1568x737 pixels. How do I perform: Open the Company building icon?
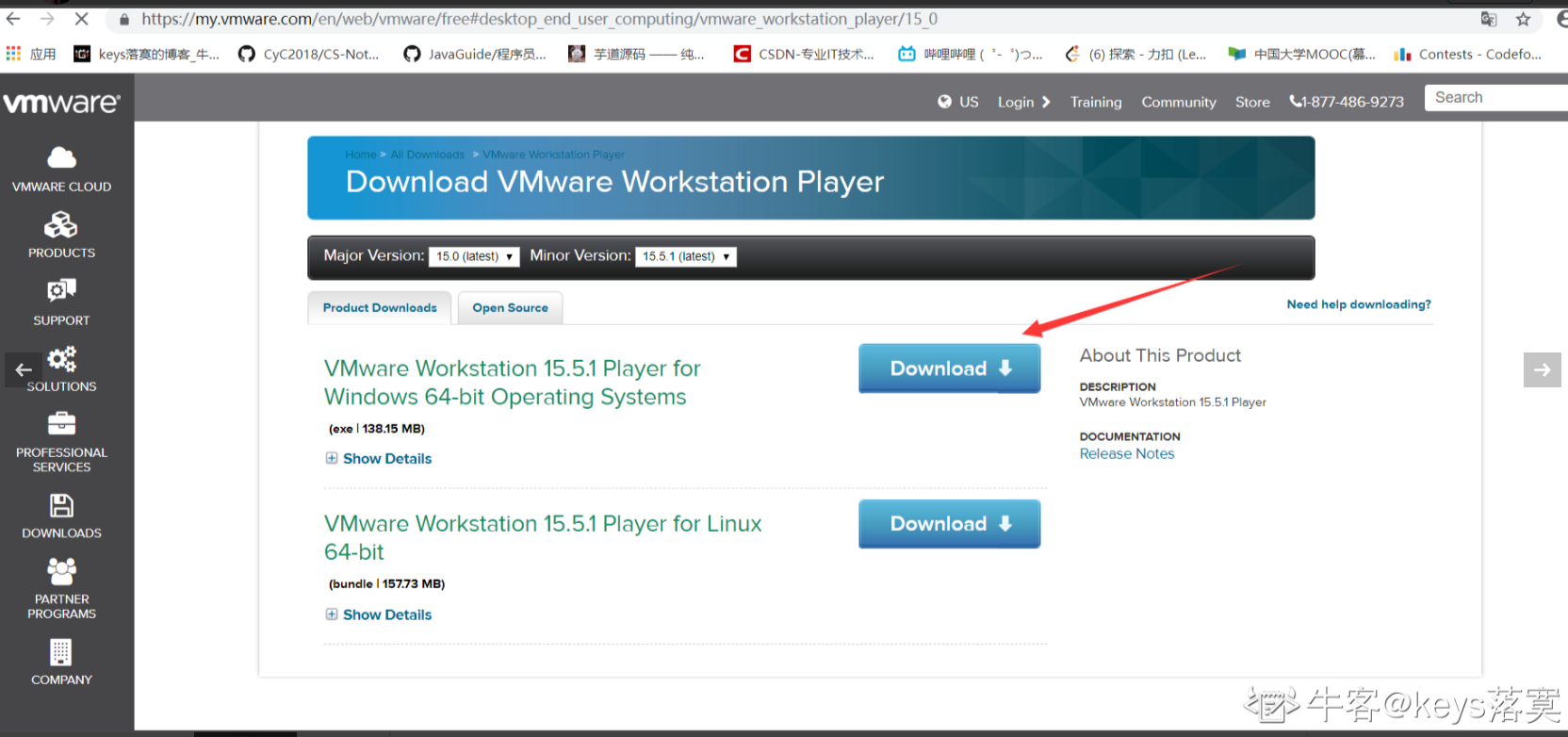click(61, 652)
